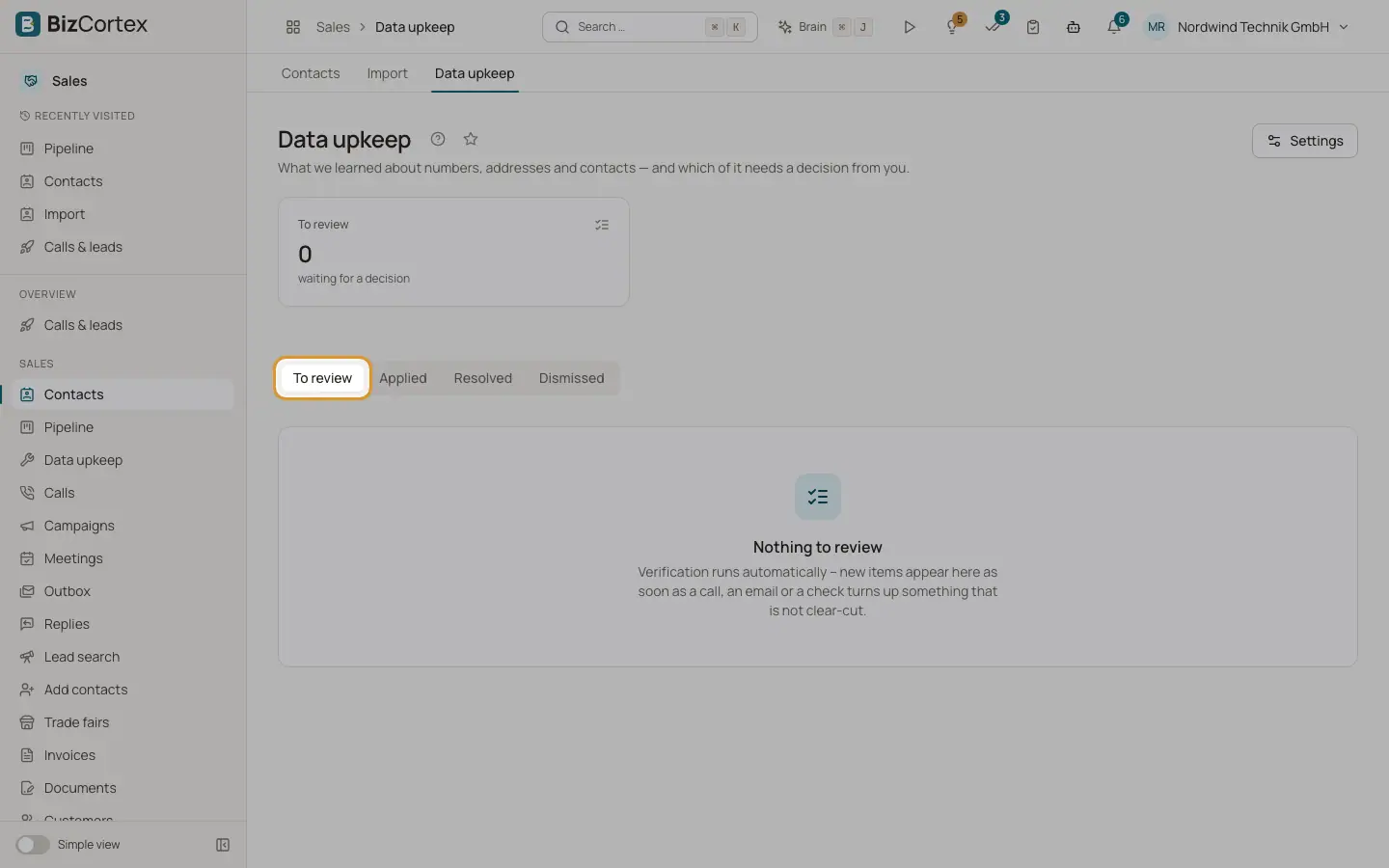Select the To review filter tab
The image size is (1389, 868).
pyautogui.click(x=322, y=378)
